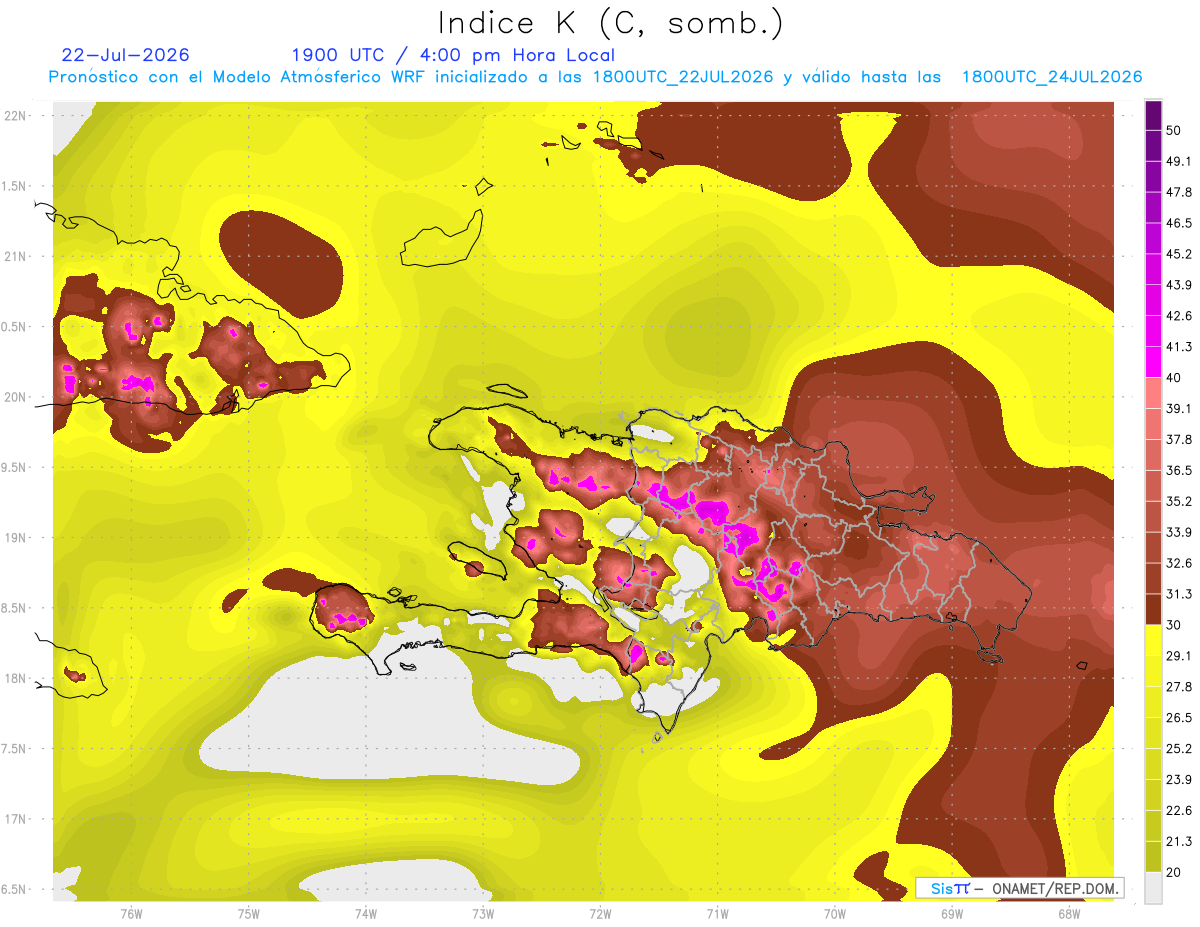This screenshot has height=927, width=1200.
Task: Click the legend value "25.2"
Action: tap(1179, 748)
